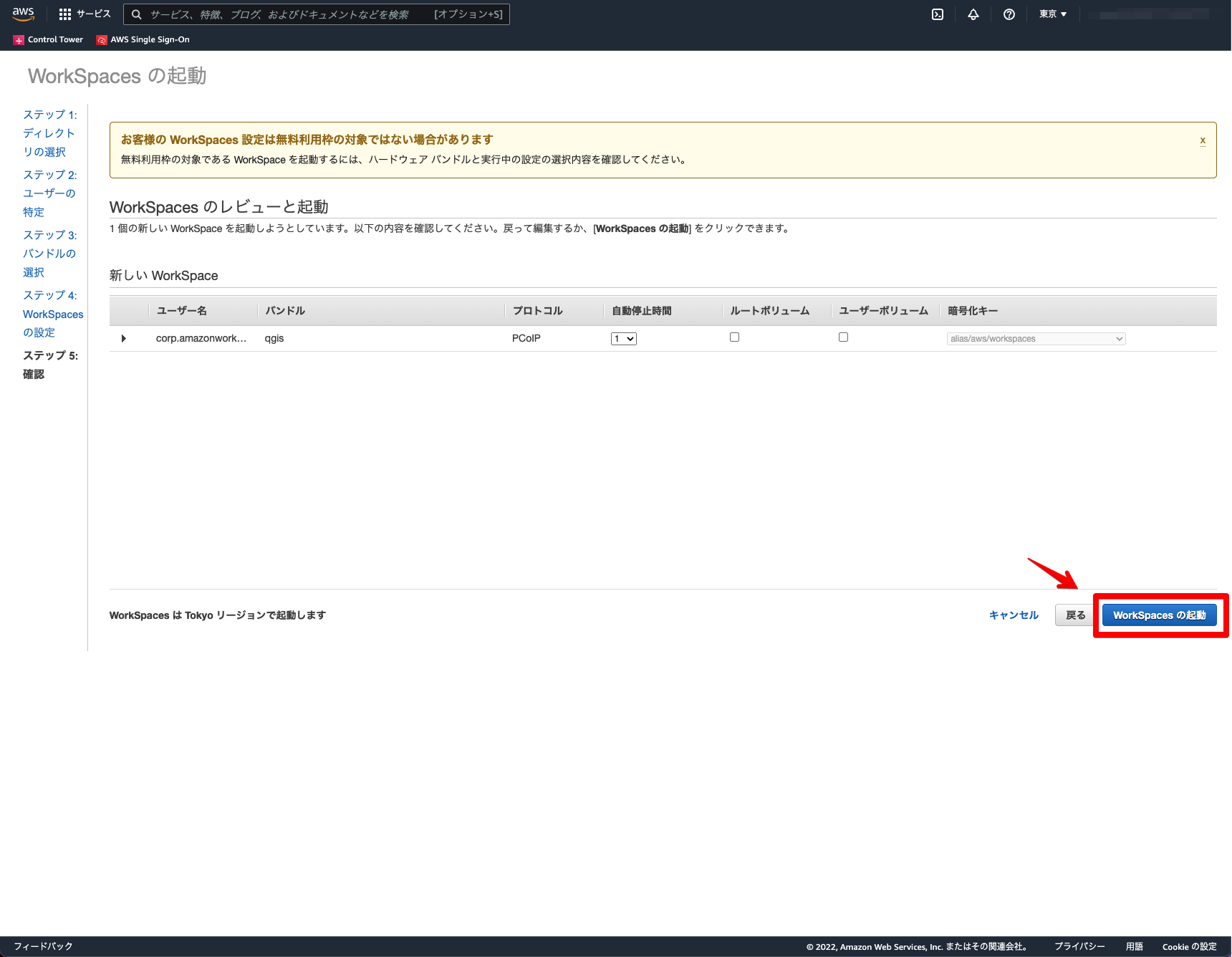The image size is (1232, 957).
Task: Enable the ルートボリューム checkbox
Action: [734, 337]
